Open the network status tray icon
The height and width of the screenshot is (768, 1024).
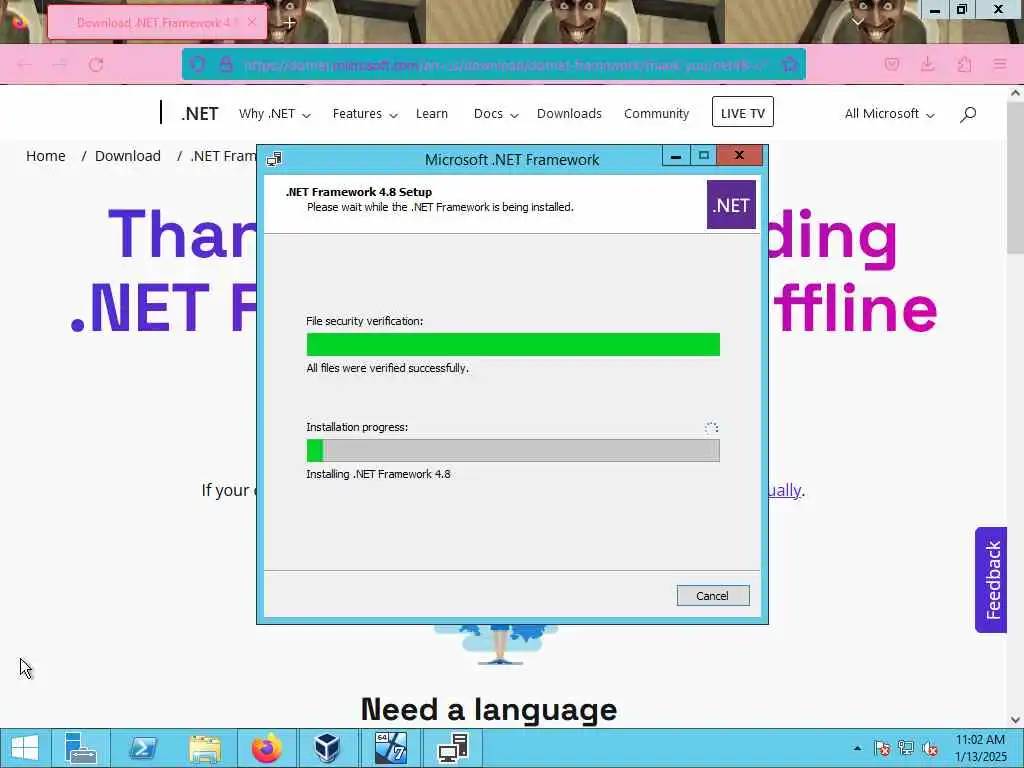(906, 748)
